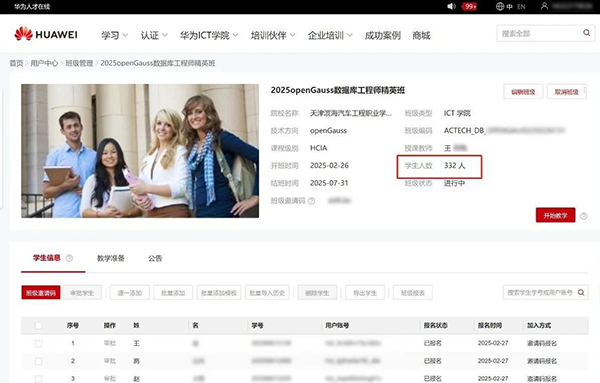Check the checkbox for row 2
This screenshot has width=600, height=383.
(x=38, y=361)
